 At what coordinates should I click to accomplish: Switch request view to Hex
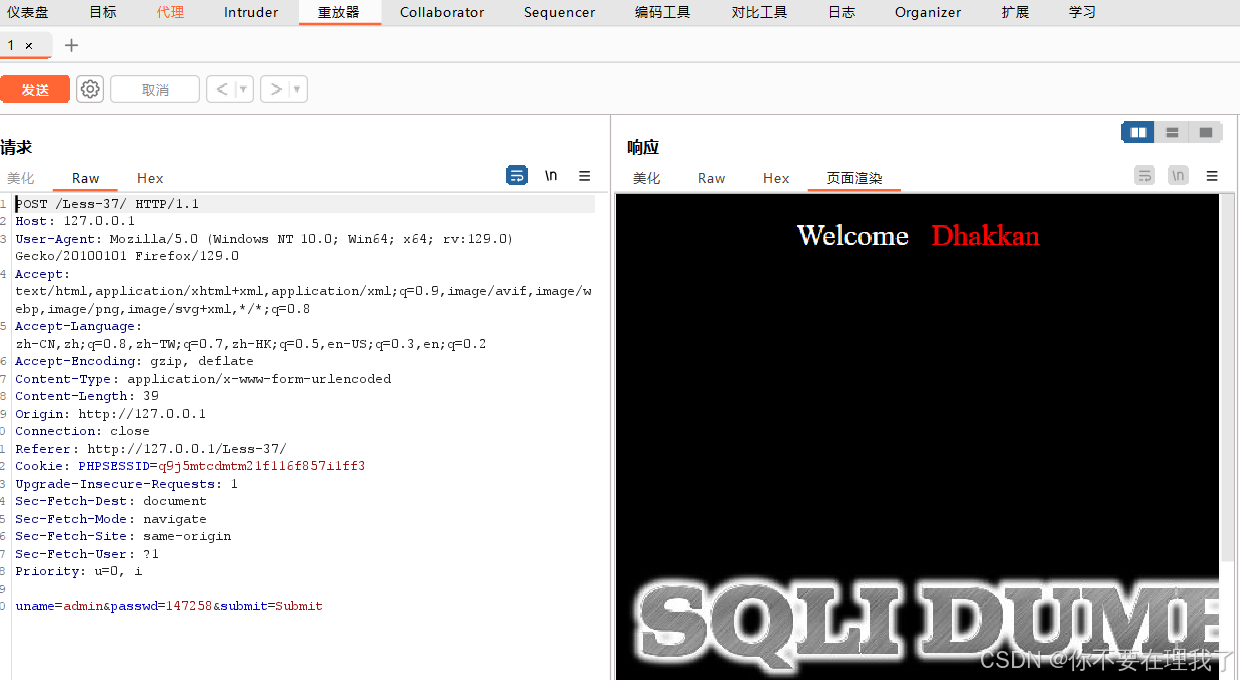click(x=150, y=178)
